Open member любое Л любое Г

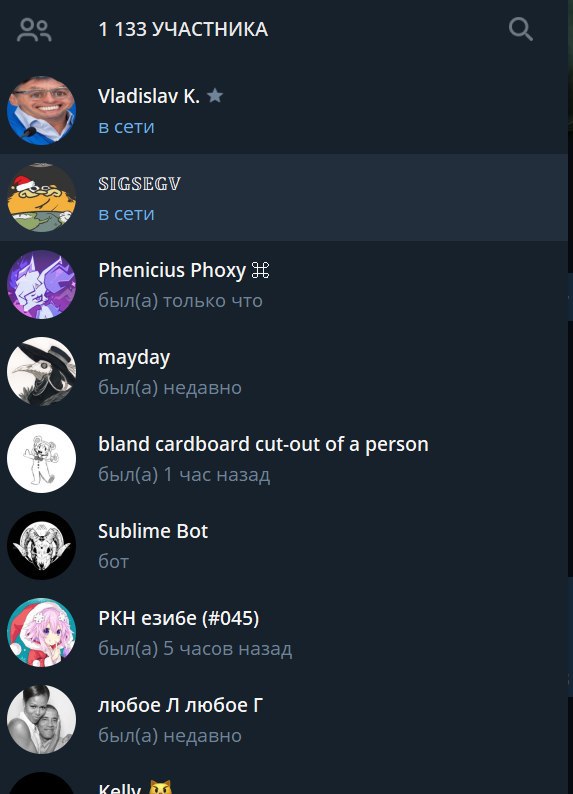coord(283,720)
